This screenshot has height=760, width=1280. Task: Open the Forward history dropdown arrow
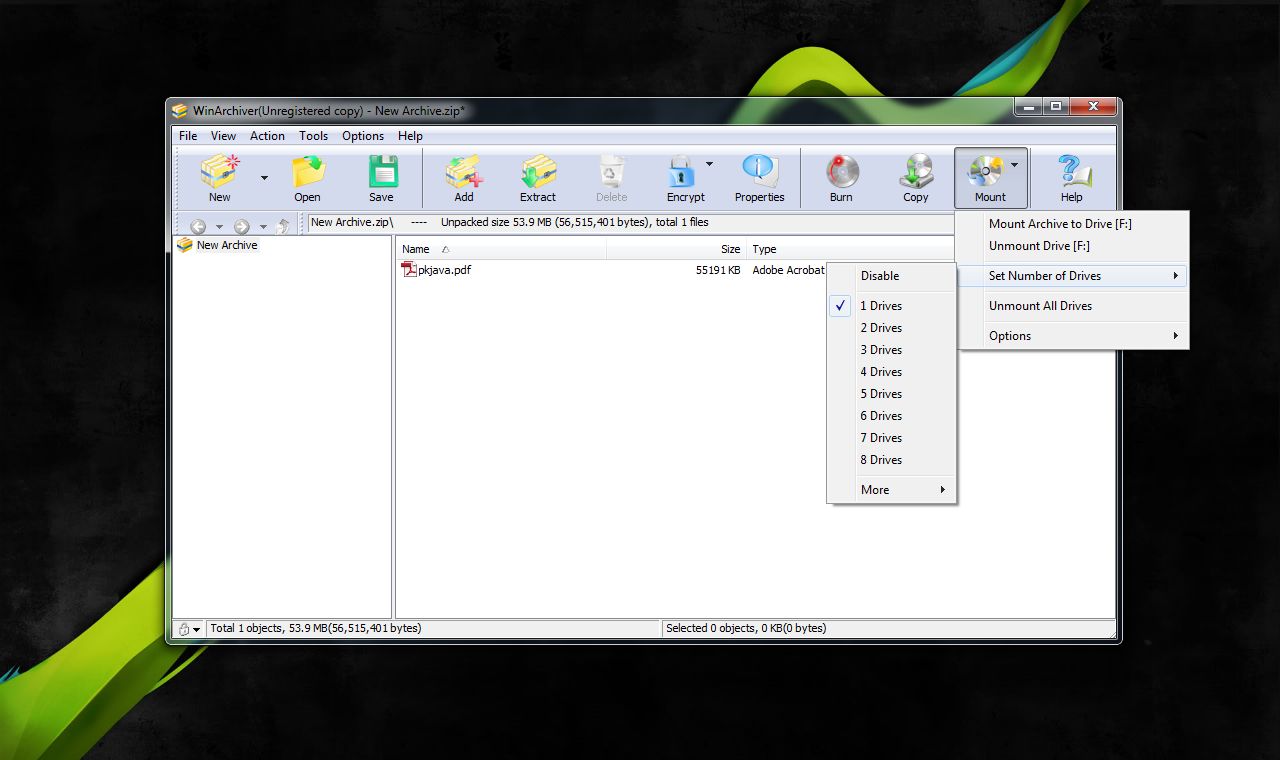(x=263, y=227)
